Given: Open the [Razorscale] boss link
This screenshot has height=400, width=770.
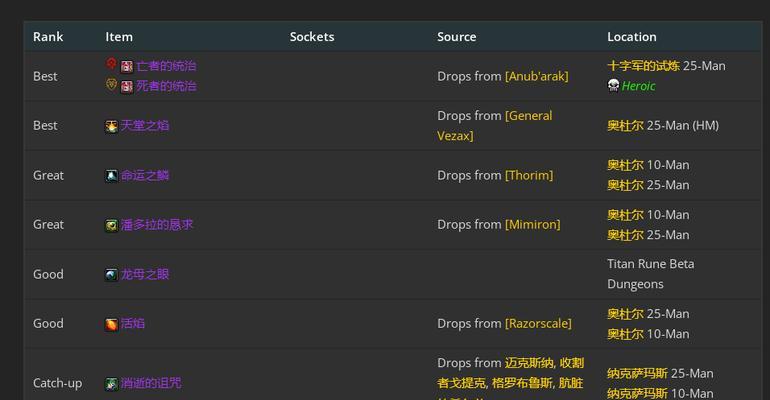Looking at the screenshot, I should click(x=538, y=324).
